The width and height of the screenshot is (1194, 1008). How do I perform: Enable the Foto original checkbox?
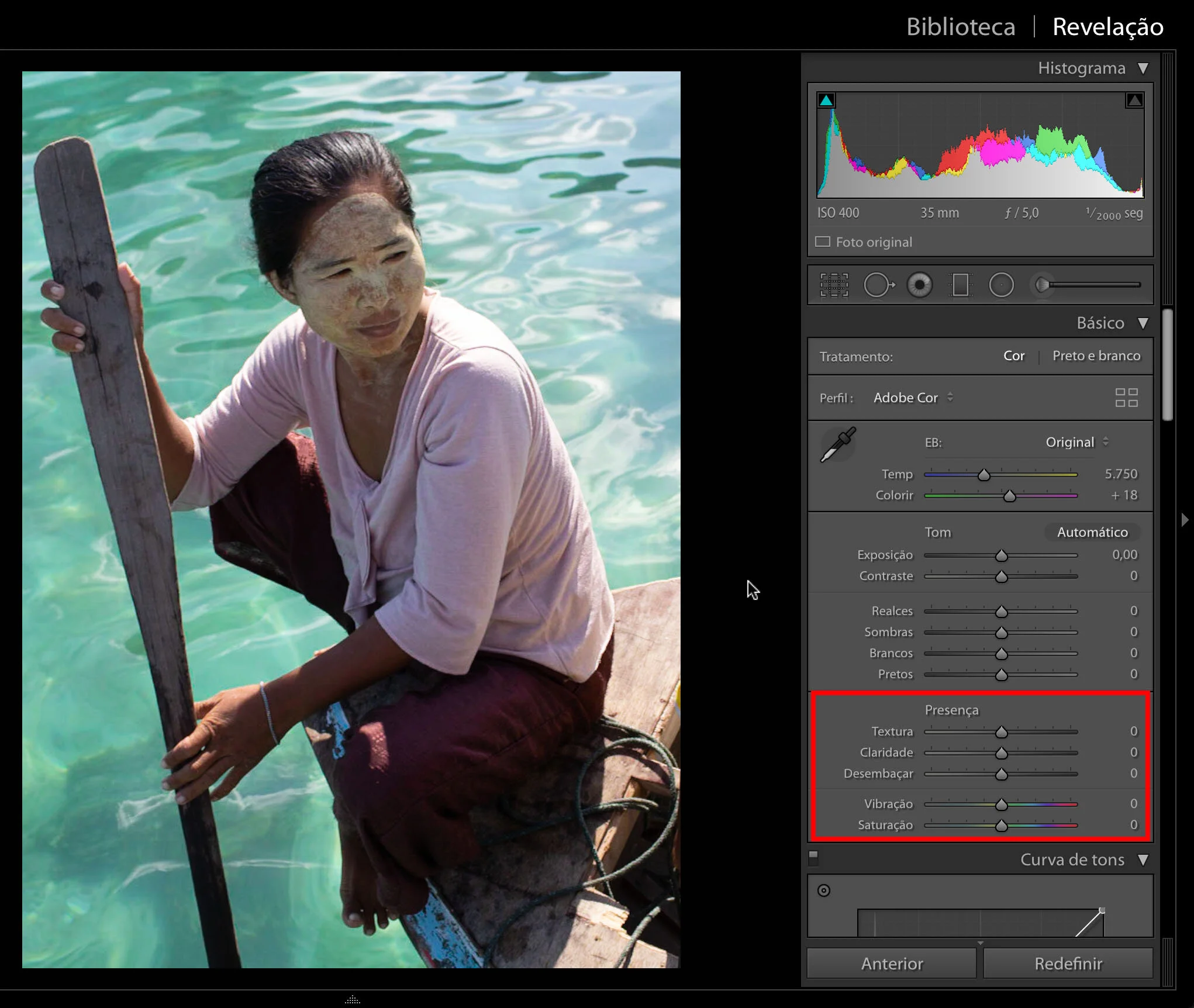tap(823, 242)
